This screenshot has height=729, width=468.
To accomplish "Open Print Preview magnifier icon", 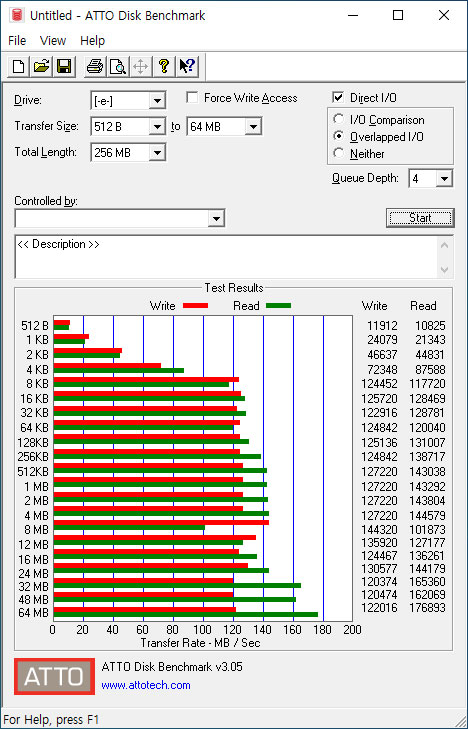I will [x=118, y=66].
